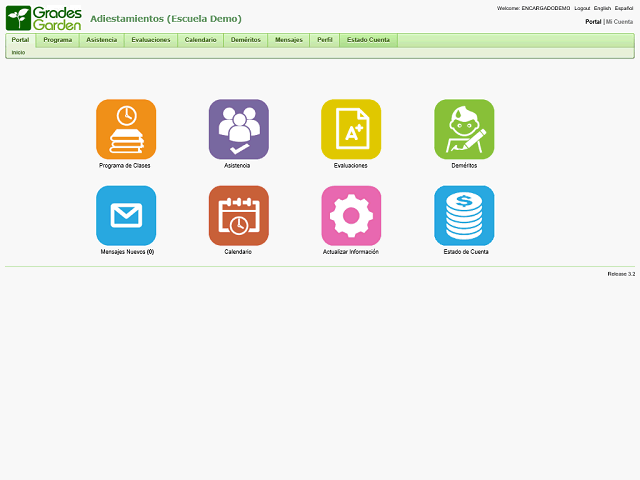Click the Grades Garden logo
Viewport: 640px width, 480px height.
pos(44,18)
